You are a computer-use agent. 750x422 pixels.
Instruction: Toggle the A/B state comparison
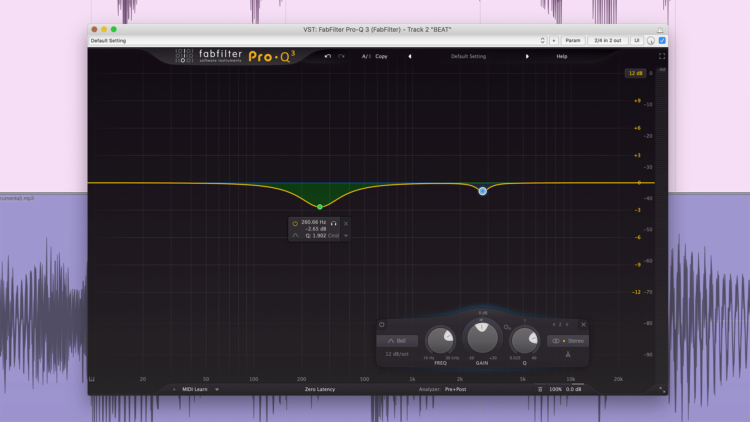click(366, 56)
